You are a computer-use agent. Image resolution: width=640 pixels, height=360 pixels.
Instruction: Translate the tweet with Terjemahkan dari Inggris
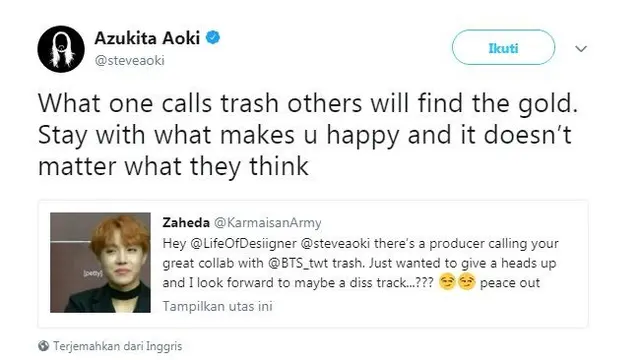point(118,346)
